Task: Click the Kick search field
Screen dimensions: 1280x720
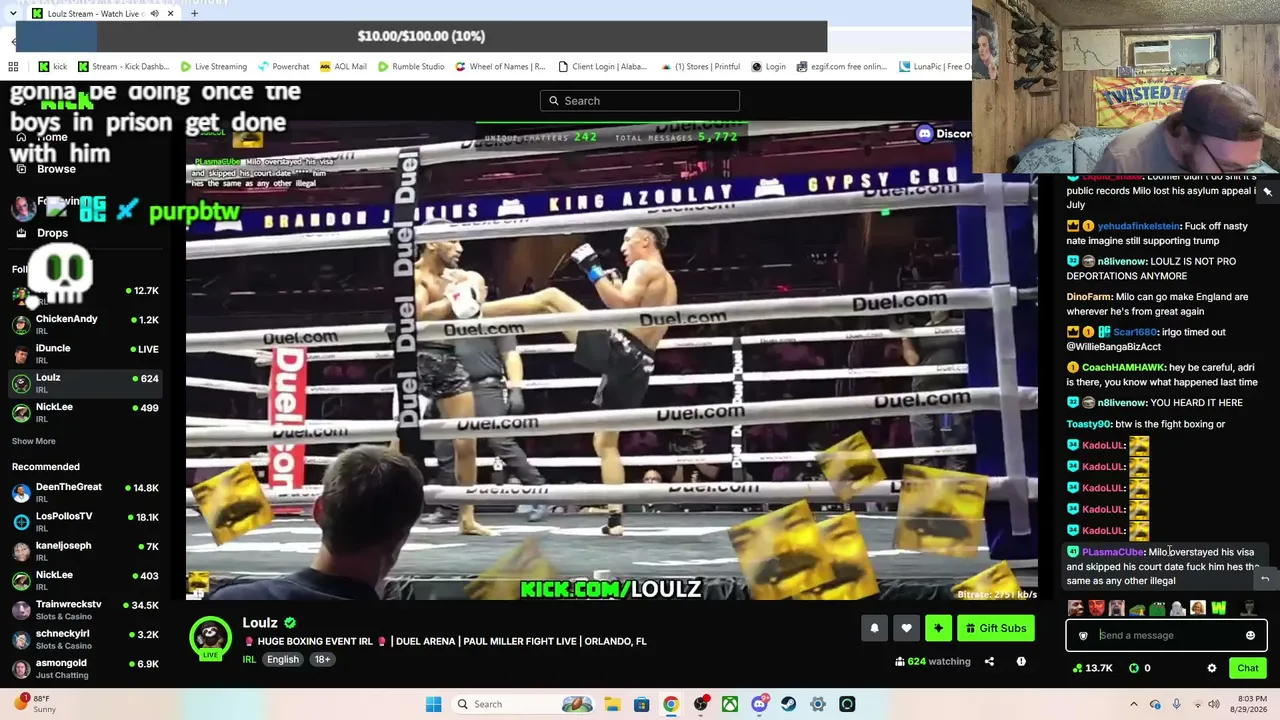Action: tap(640, 100)
